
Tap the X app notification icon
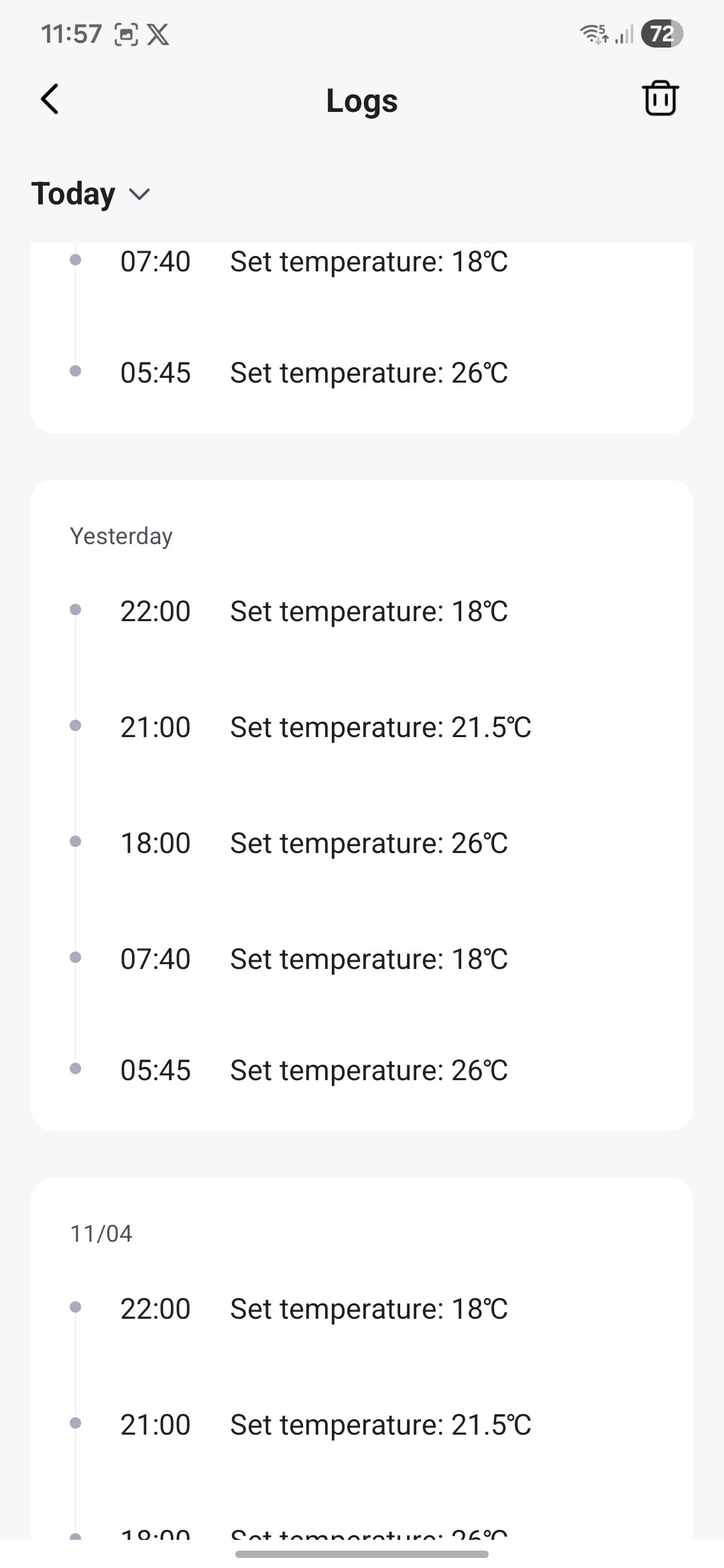[158, 34]
